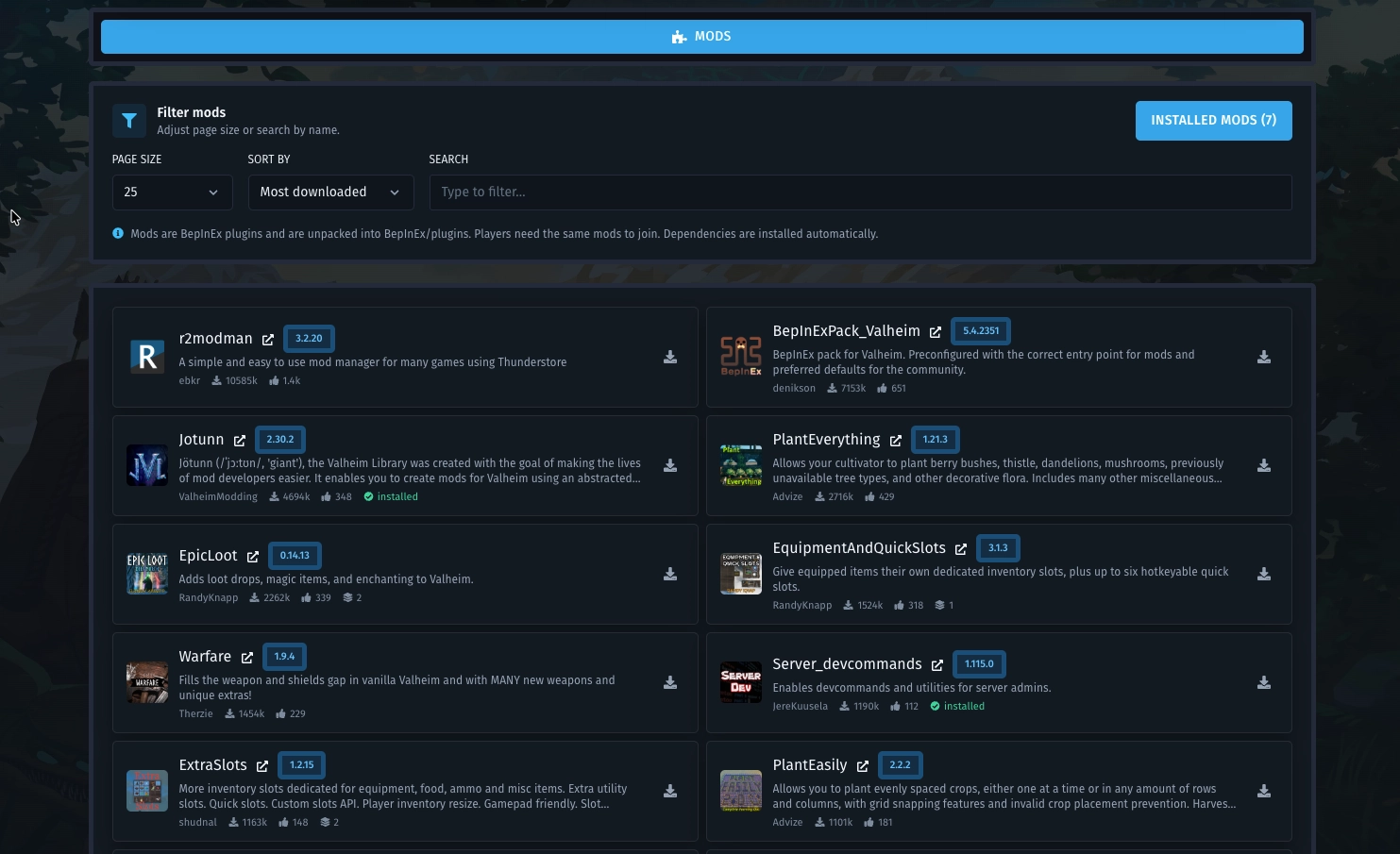Screen dimensions: 1400x854
Task: Click Server_devcommands download icon
Action: tap(1264, 682)
